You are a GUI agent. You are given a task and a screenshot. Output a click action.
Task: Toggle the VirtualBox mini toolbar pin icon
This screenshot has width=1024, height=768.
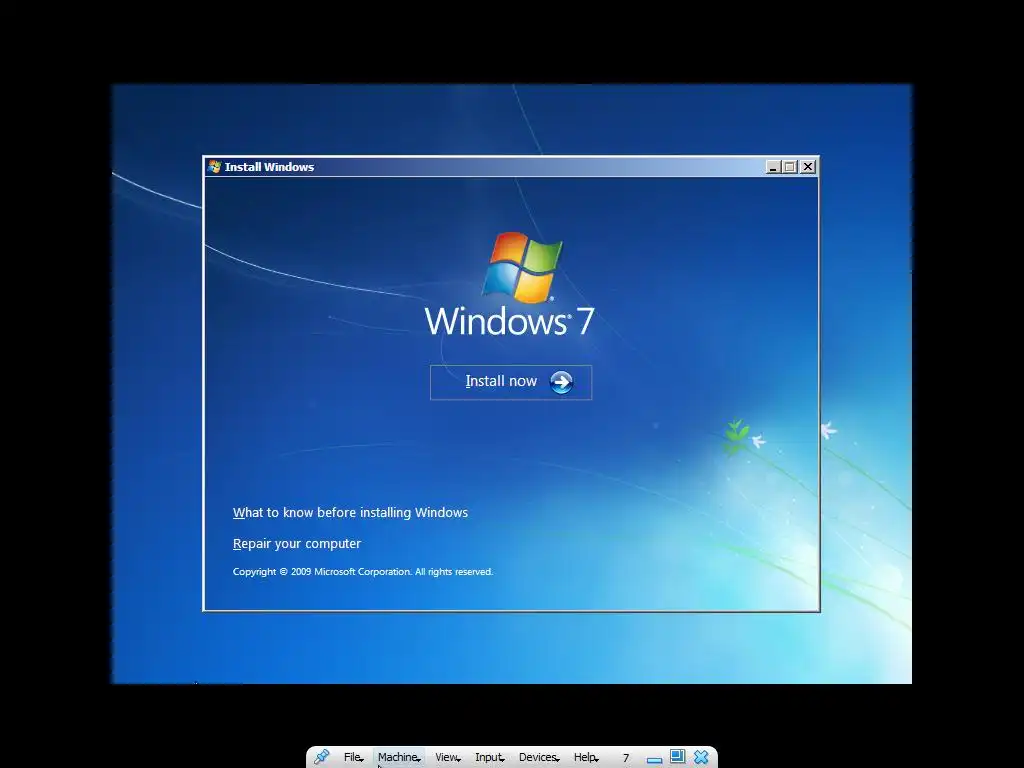321,757
